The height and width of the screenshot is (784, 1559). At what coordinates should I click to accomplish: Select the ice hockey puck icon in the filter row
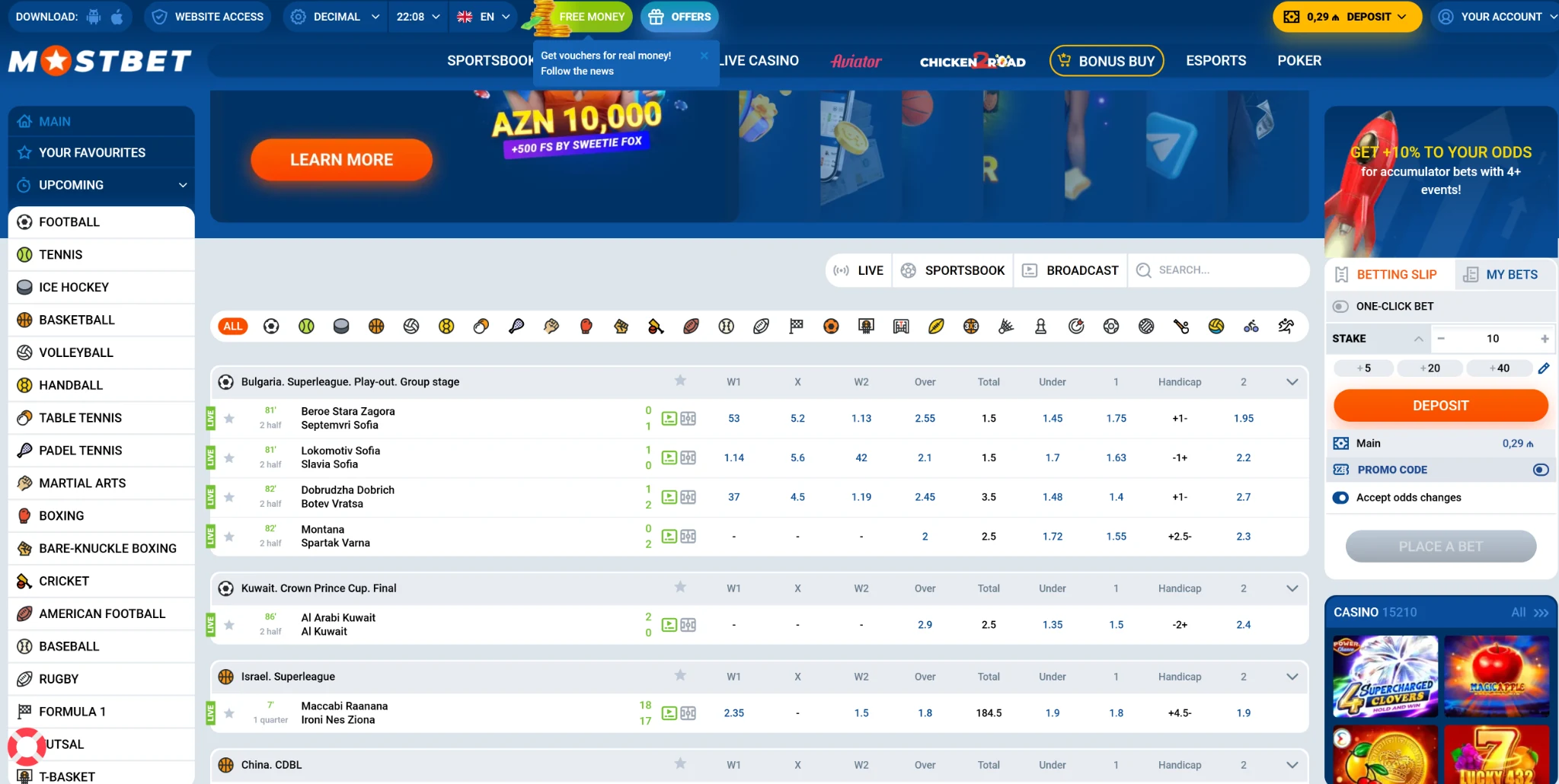pyautogui.click(x=341, y=327)
